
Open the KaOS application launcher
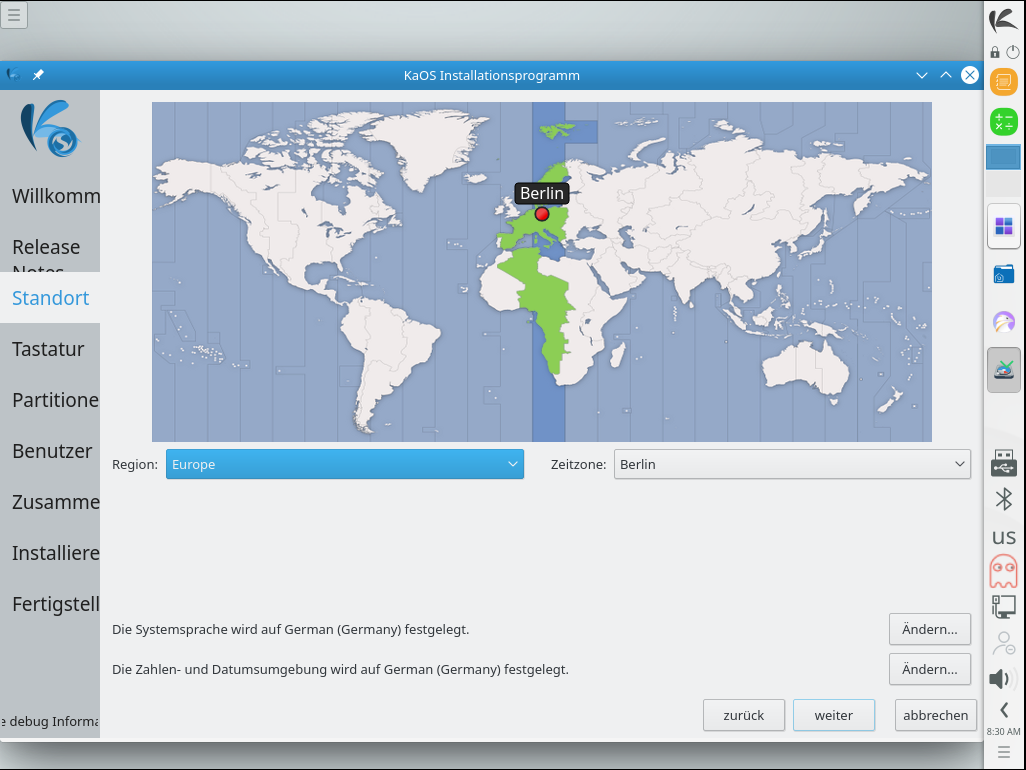point(1003,20)
